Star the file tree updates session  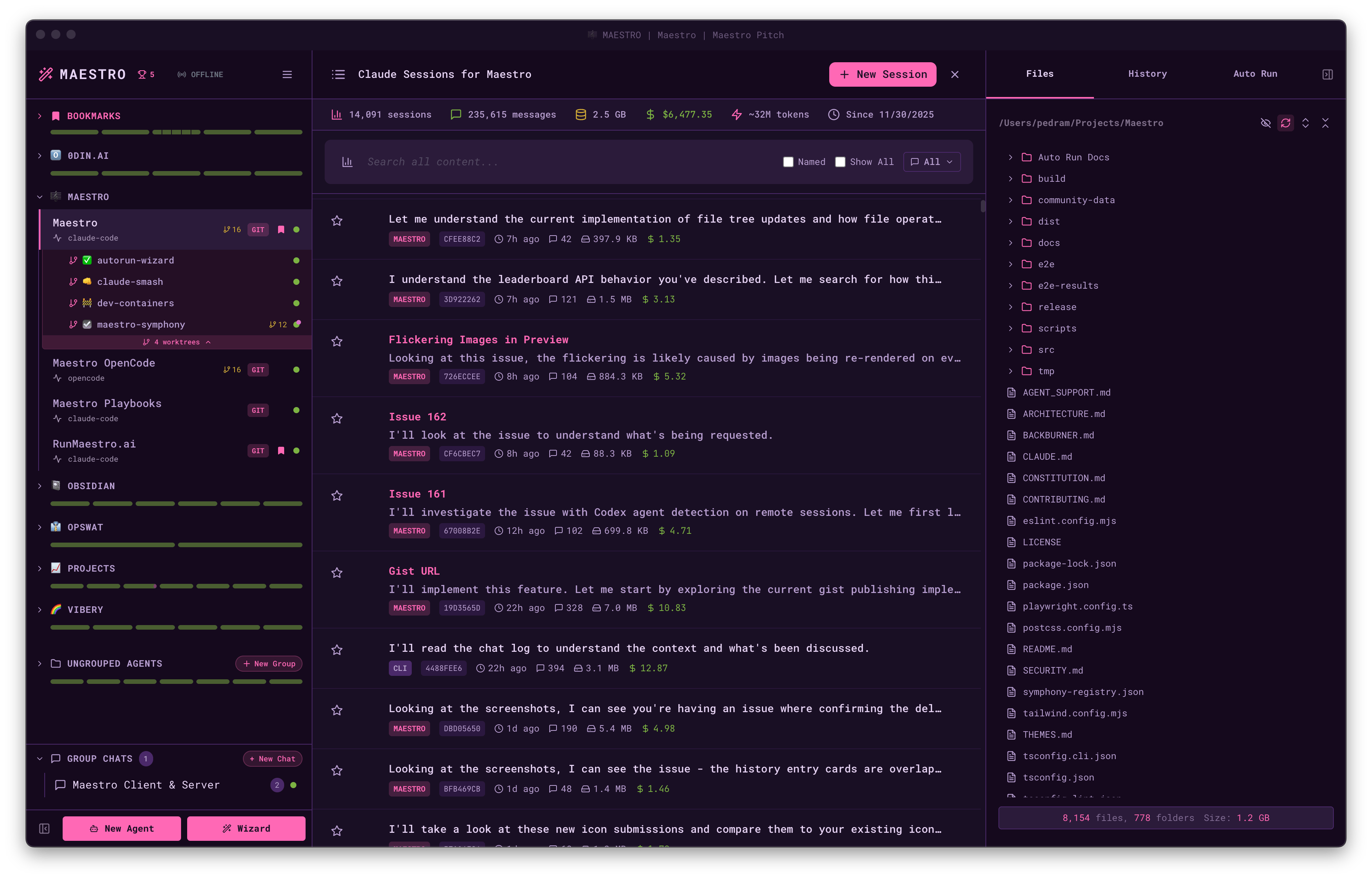pyautogui.click(x=337, y=220)
